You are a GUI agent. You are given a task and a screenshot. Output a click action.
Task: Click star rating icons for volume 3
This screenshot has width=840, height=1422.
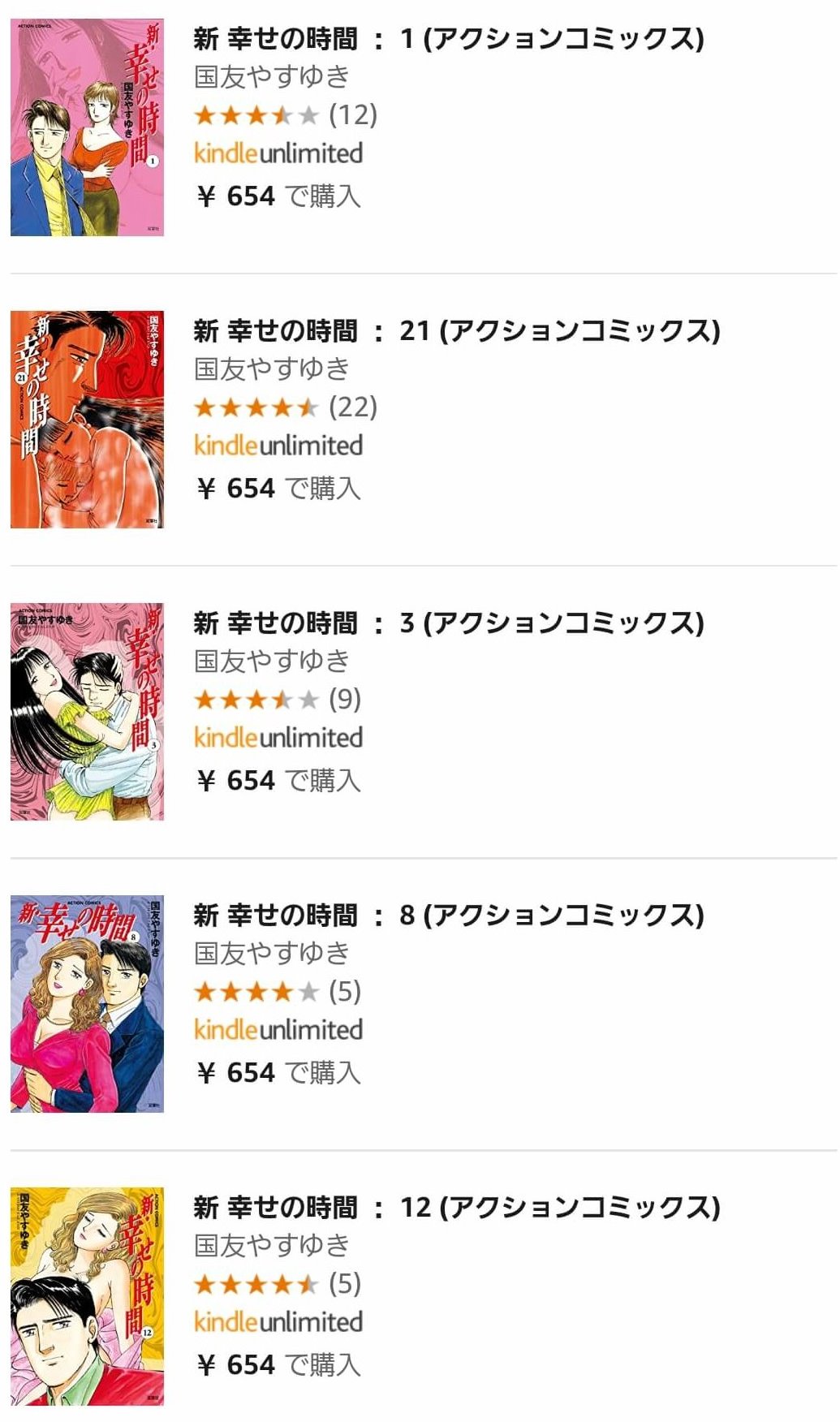point(256,700)
